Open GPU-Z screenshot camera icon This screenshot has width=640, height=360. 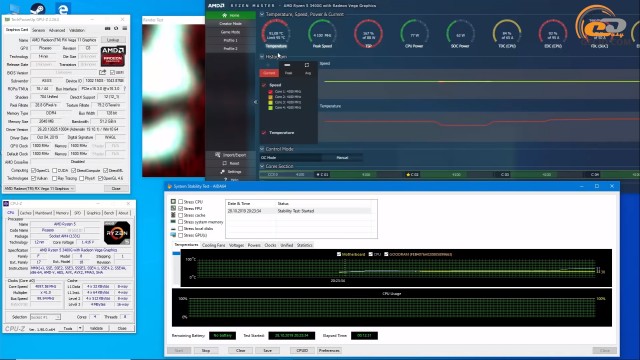(x=108, y=29)
